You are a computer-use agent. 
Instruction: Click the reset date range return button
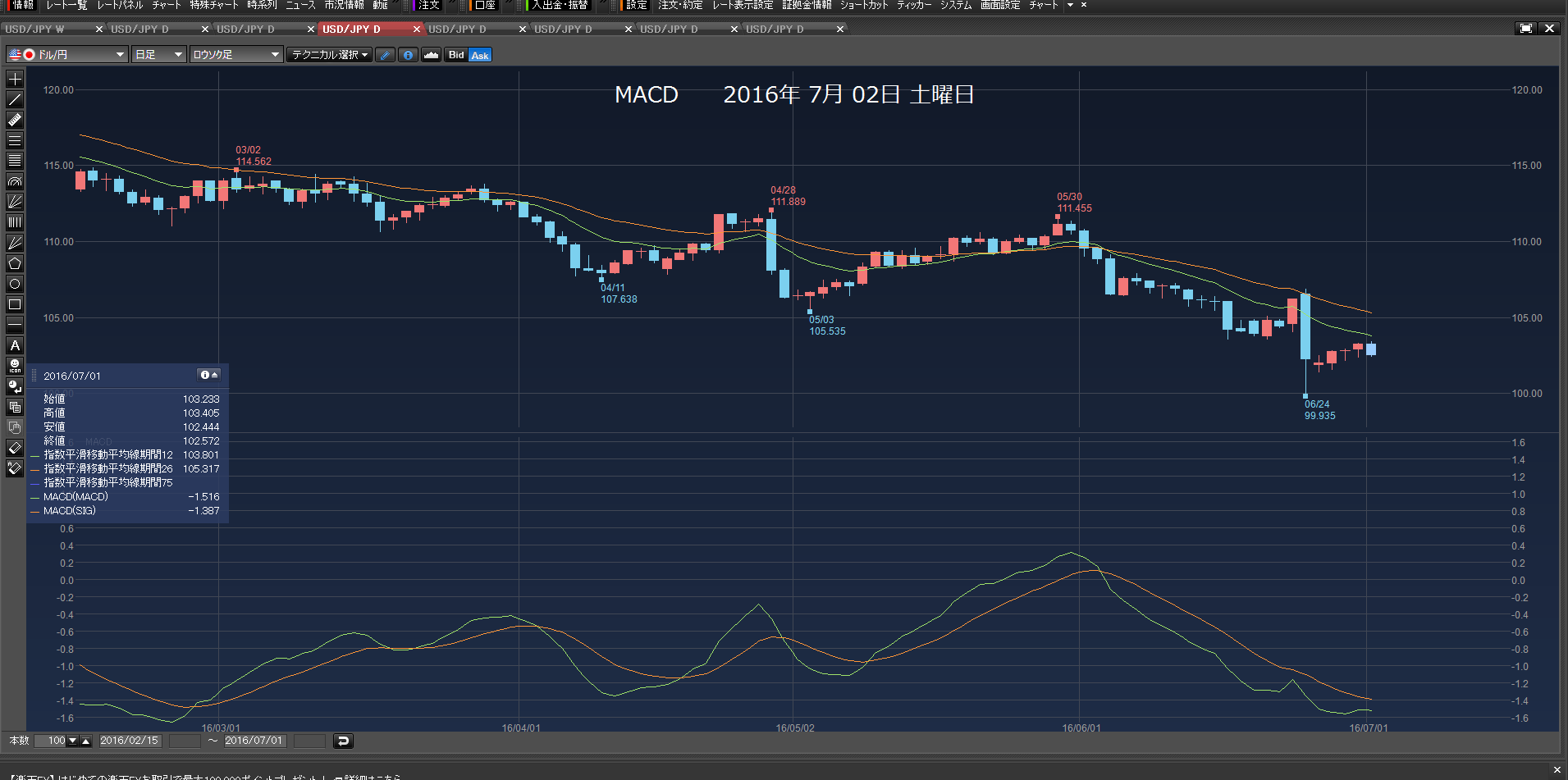click(x=343, y=741)
